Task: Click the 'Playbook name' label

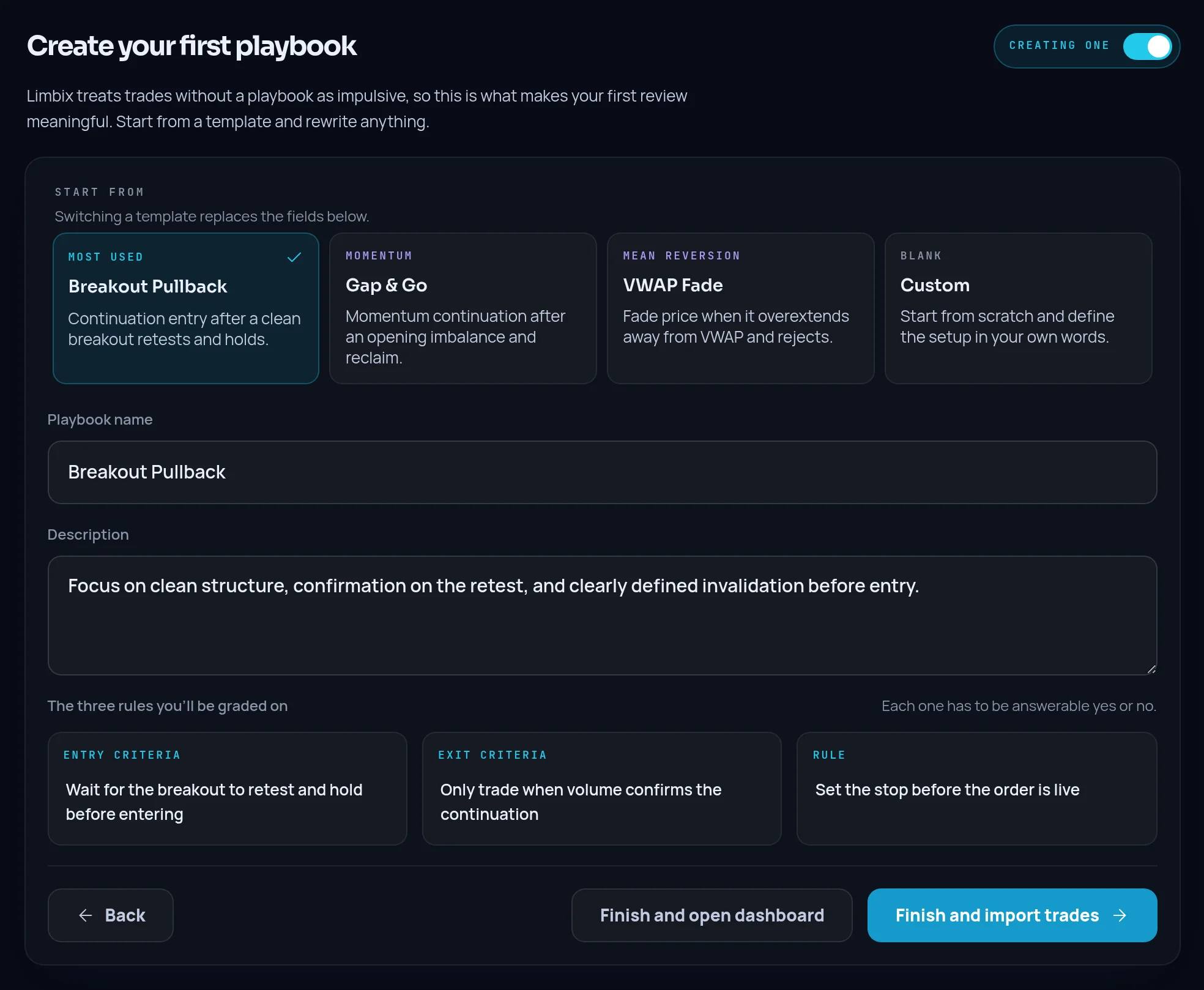Action: pyautogui.click(x=100, y=420)
